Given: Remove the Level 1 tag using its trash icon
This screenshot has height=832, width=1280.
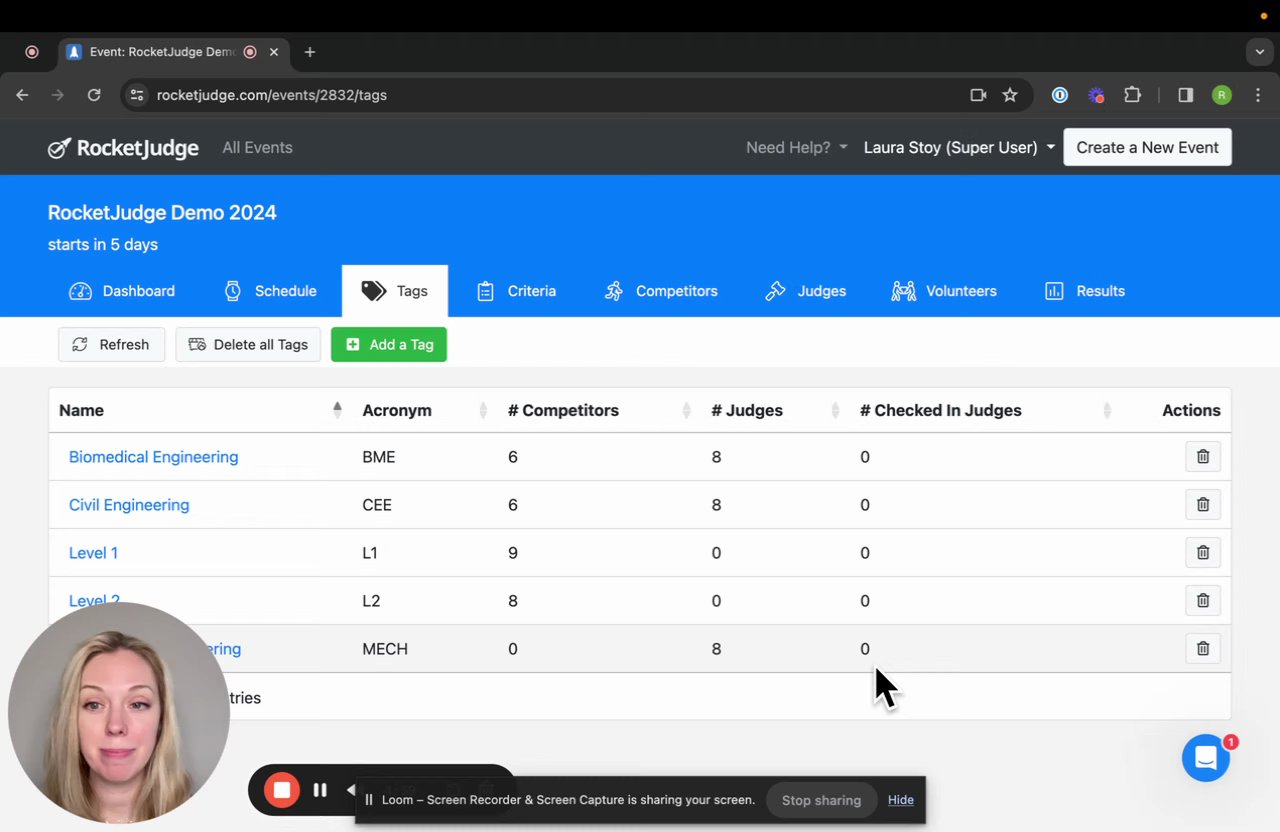Looking at the screenshot, I should pos(1203,553).
